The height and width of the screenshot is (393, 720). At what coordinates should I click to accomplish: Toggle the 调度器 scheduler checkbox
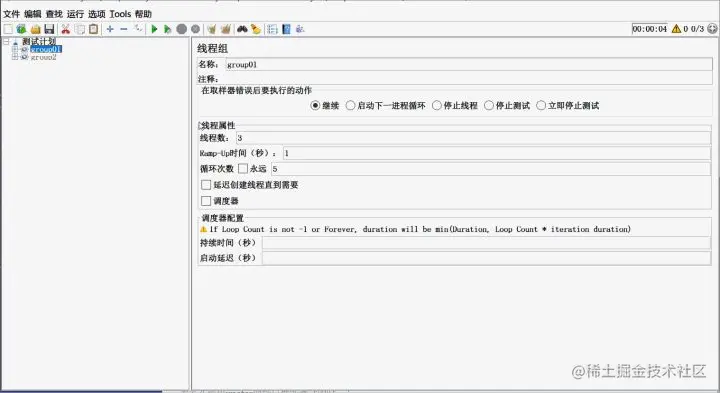coord(206,201)
